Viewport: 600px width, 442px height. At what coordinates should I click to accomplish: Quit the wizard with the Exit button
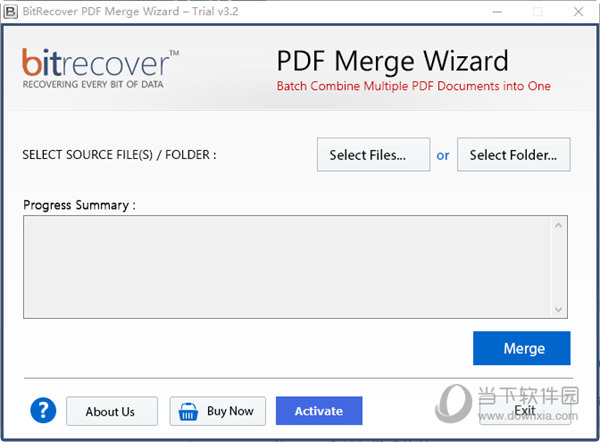pyautogui.click(x=525, y=410)
